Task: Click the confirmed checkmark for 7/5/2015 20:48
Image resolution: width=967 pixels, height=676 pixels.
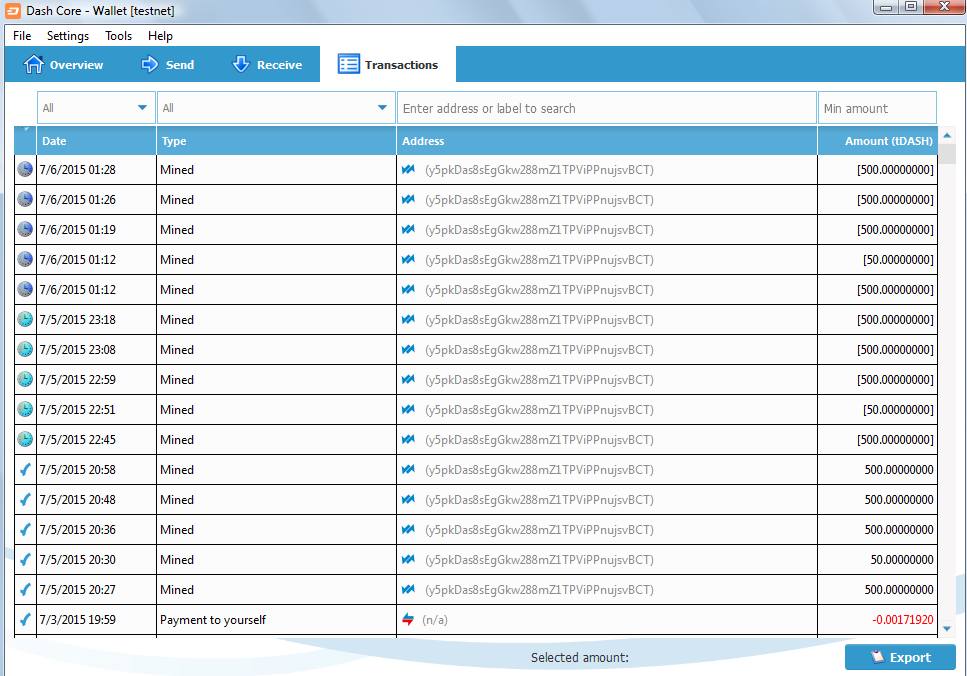Action: coord(25,499)
